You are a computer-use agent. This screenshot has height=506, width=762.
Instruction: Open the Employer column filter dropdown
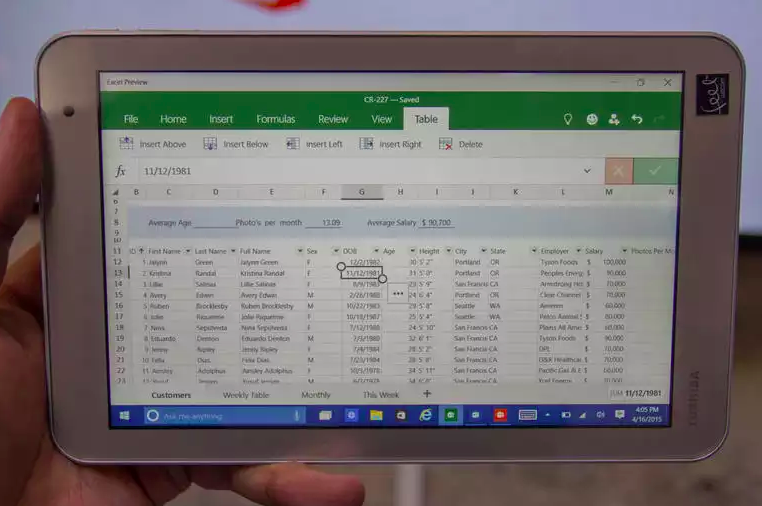(578, 251)
